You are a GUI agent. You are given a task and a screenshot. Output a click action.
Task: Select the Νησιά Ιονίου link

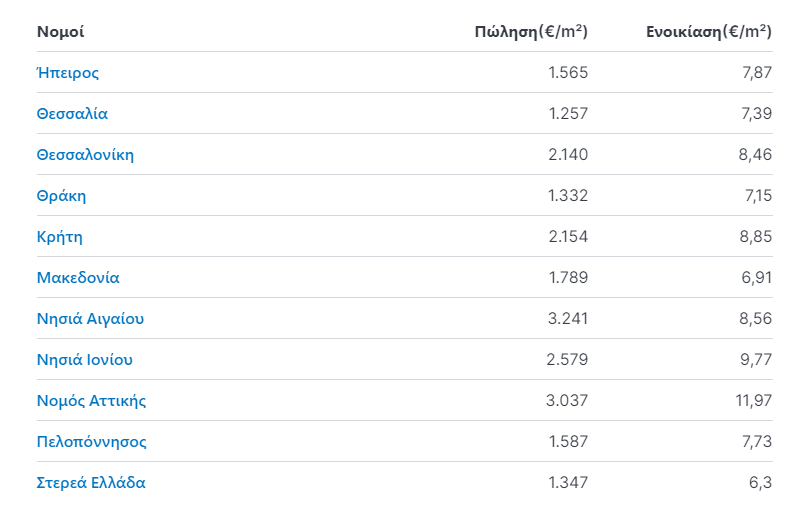85,360
